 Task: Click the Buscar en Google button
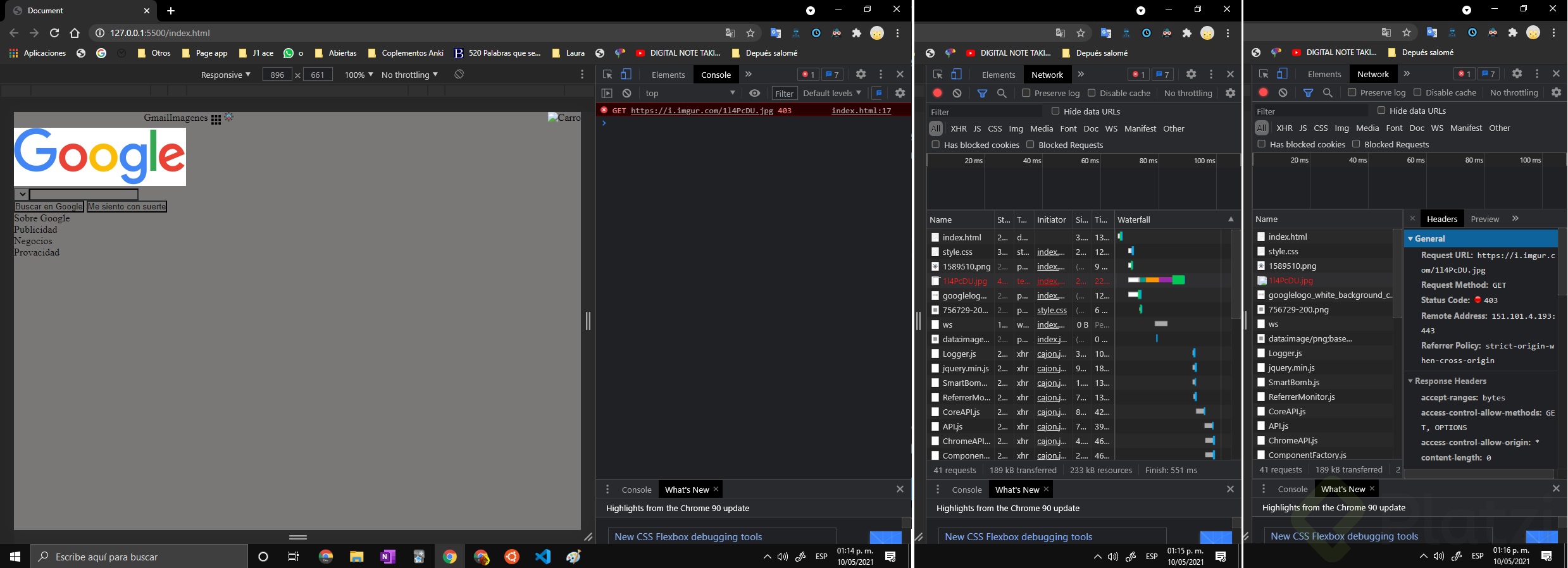pos(49,206)
